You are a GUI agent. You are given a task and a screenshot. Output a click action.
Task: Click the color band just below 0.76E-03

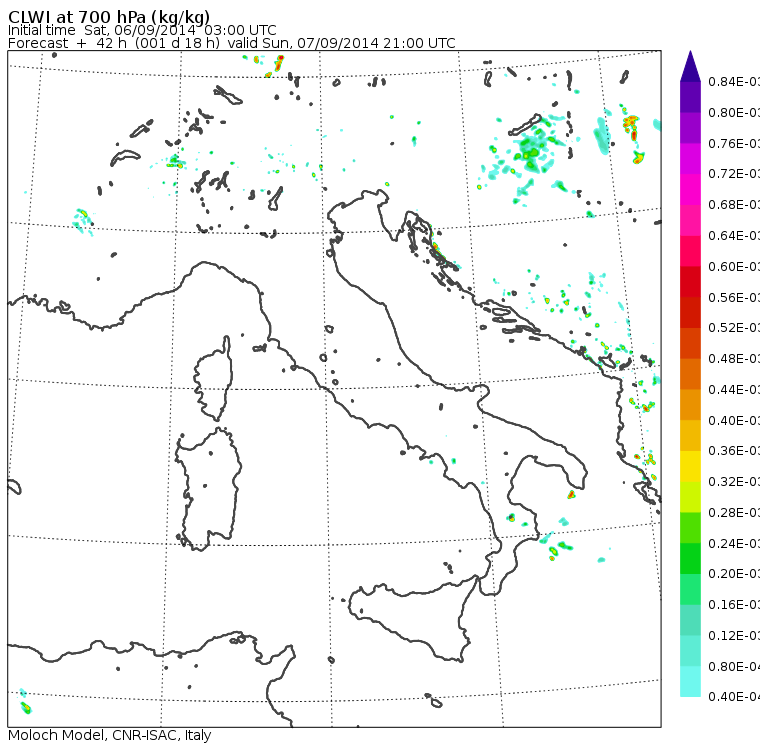click(690, 159)
